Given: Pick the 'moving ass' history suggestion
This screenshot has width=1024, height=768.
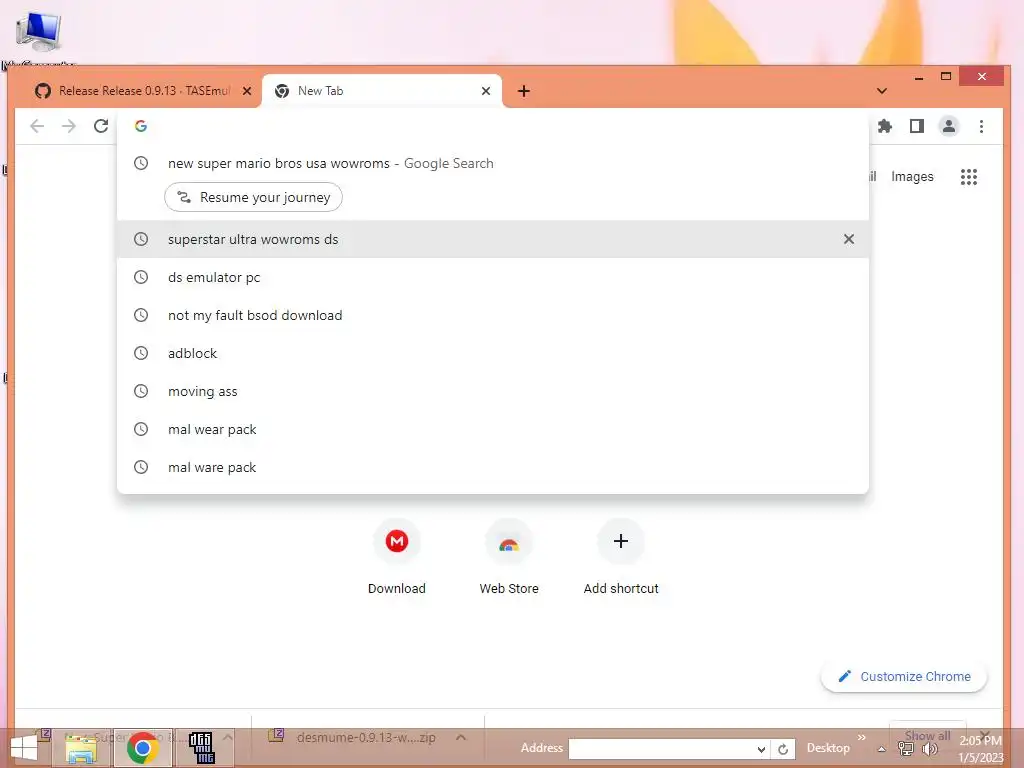Looking at the screenshot, I should [493, 391].
